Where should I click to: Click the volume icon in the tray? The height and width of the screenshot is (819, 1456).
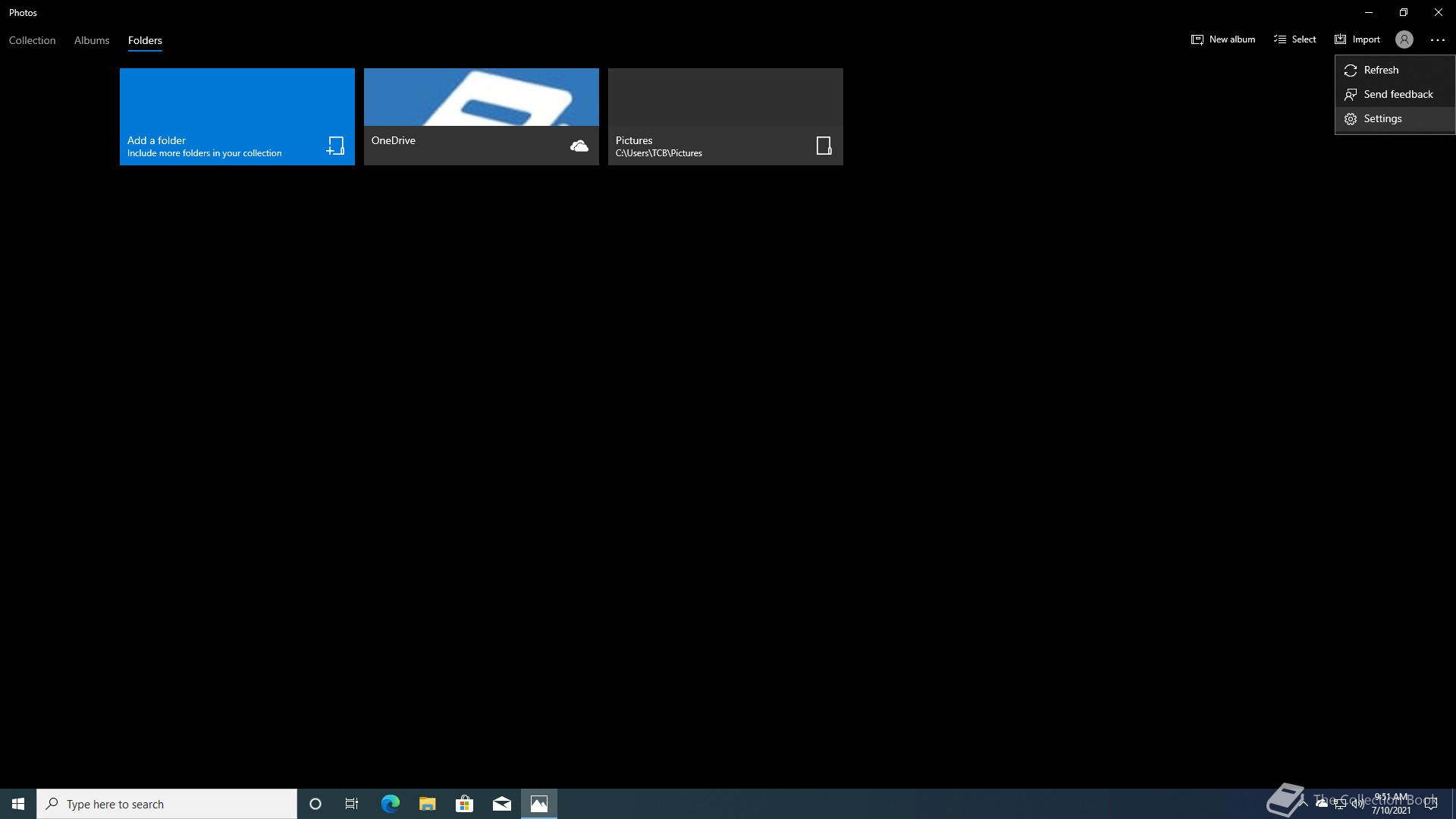tap(1357, 804)
